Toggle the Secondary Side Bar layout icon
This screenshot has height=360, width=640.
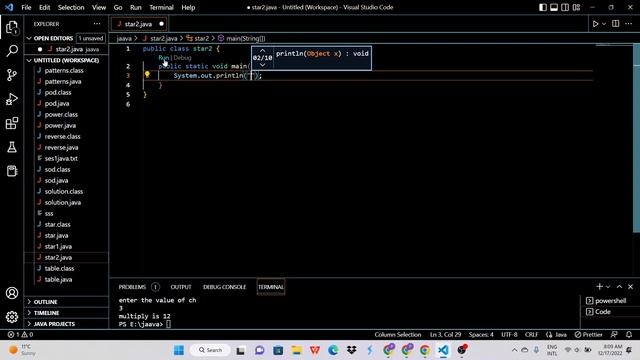[x=565, y=7]
